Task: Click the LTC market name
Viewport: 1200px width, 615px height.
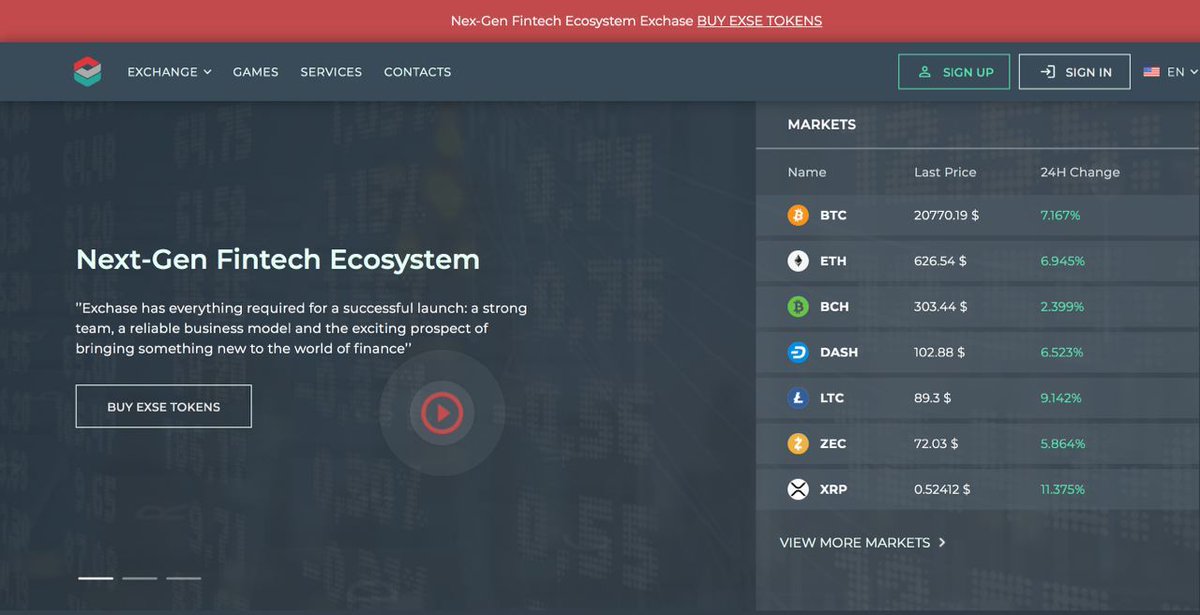Action: pos(832,398)
